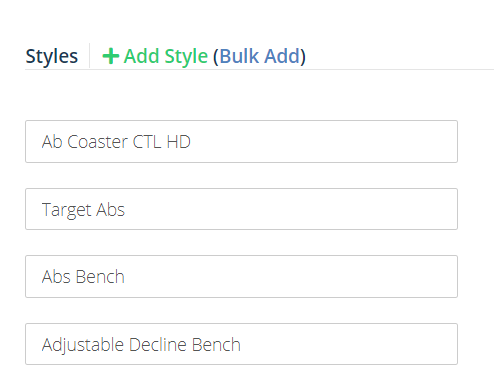Place cursor after 'Decline Bench' text

point(241,344)
